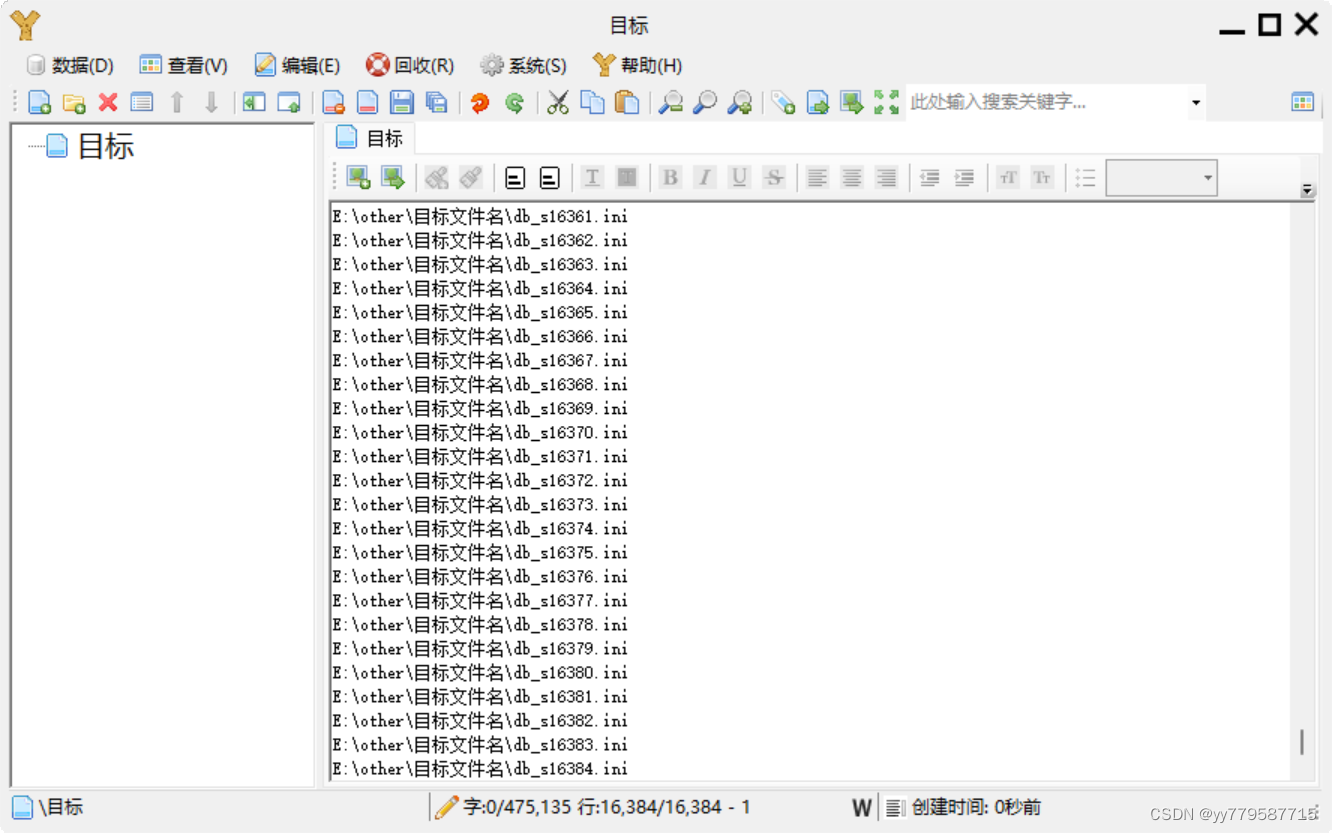Paste with the clipboard icon
Screen dimensions: 1332x833
tap(627, 102)
